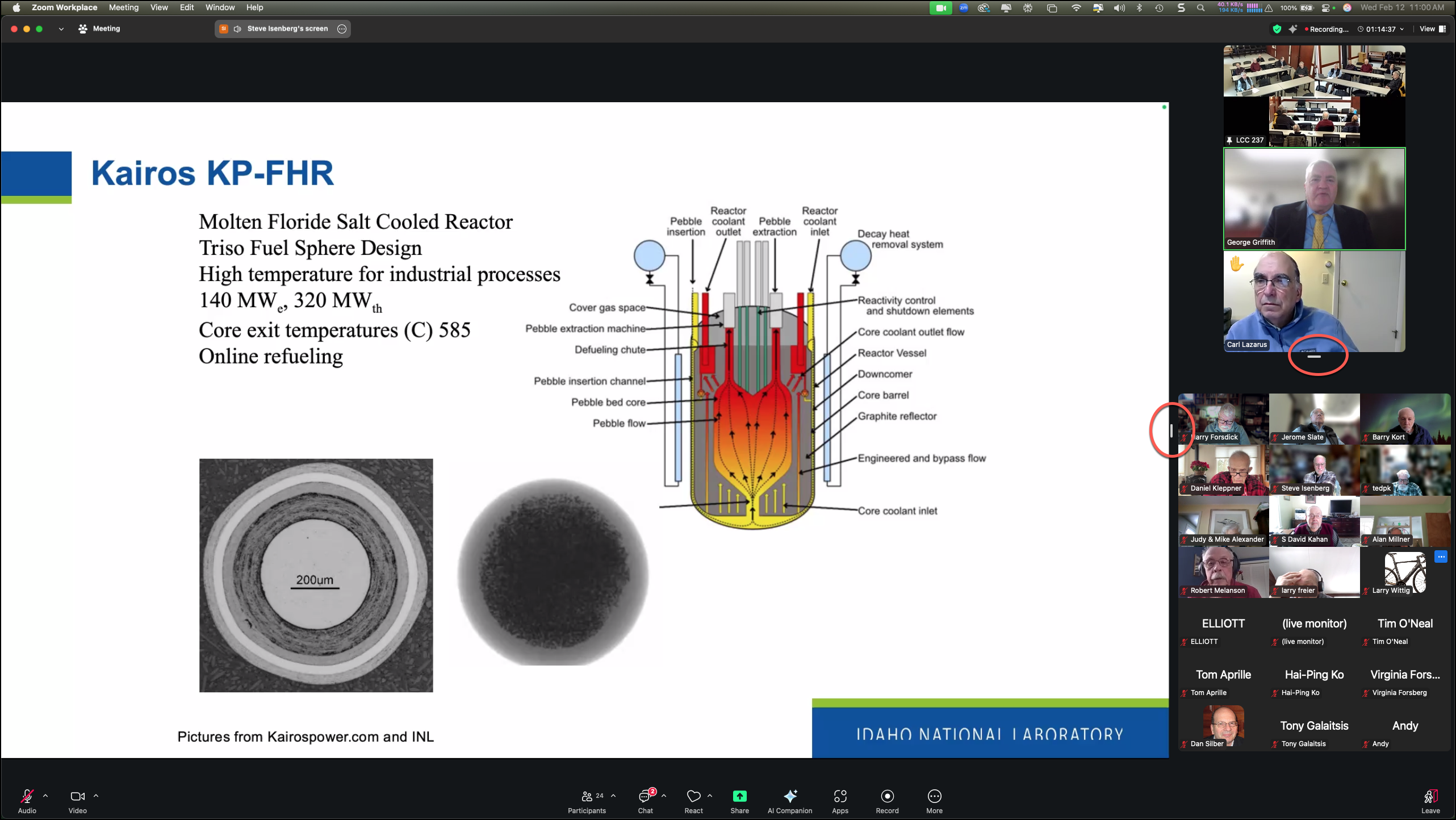Click the gallery collapse handle below Carl Lazarus
The width and height of the screenshot is (1456, 820).
[x=1314, y=357]
